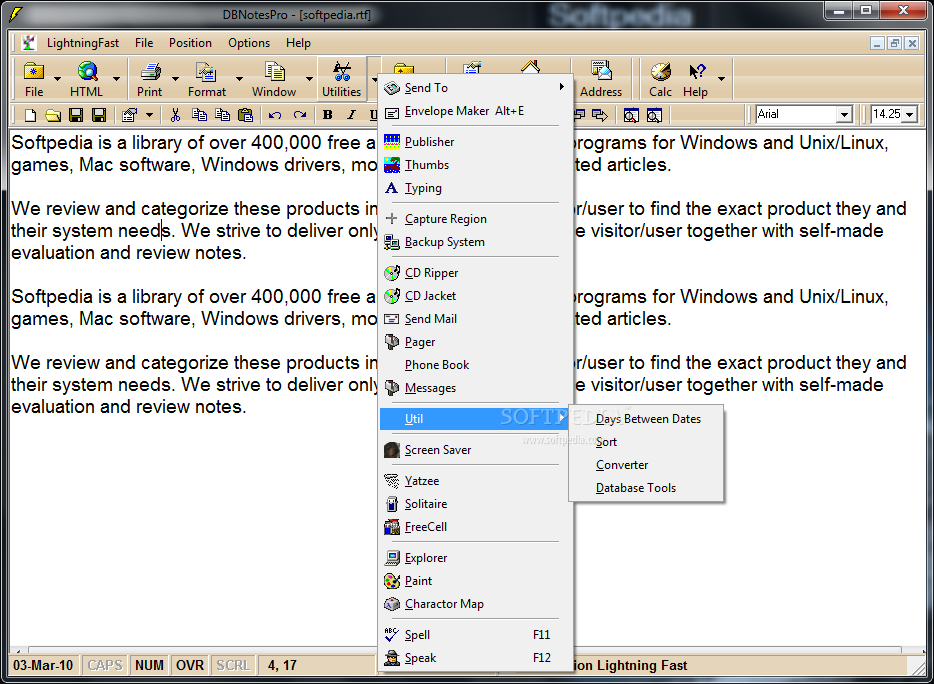
Task: Launch Solitaire from menu
Action: (x=476, y=504)
